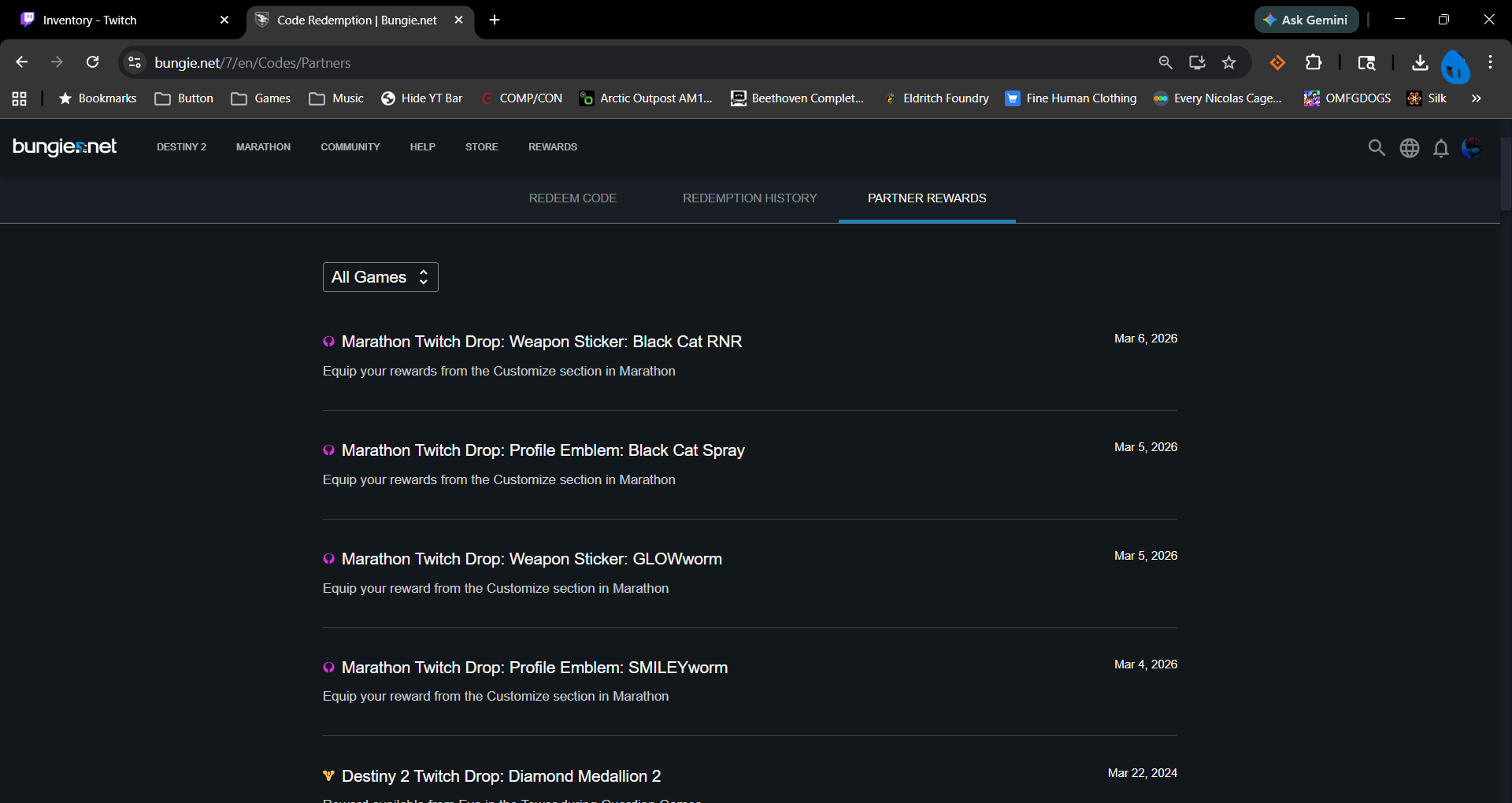1512x803 pixels.
Task: Click the Ask Gemini button
Action: 1306,20
